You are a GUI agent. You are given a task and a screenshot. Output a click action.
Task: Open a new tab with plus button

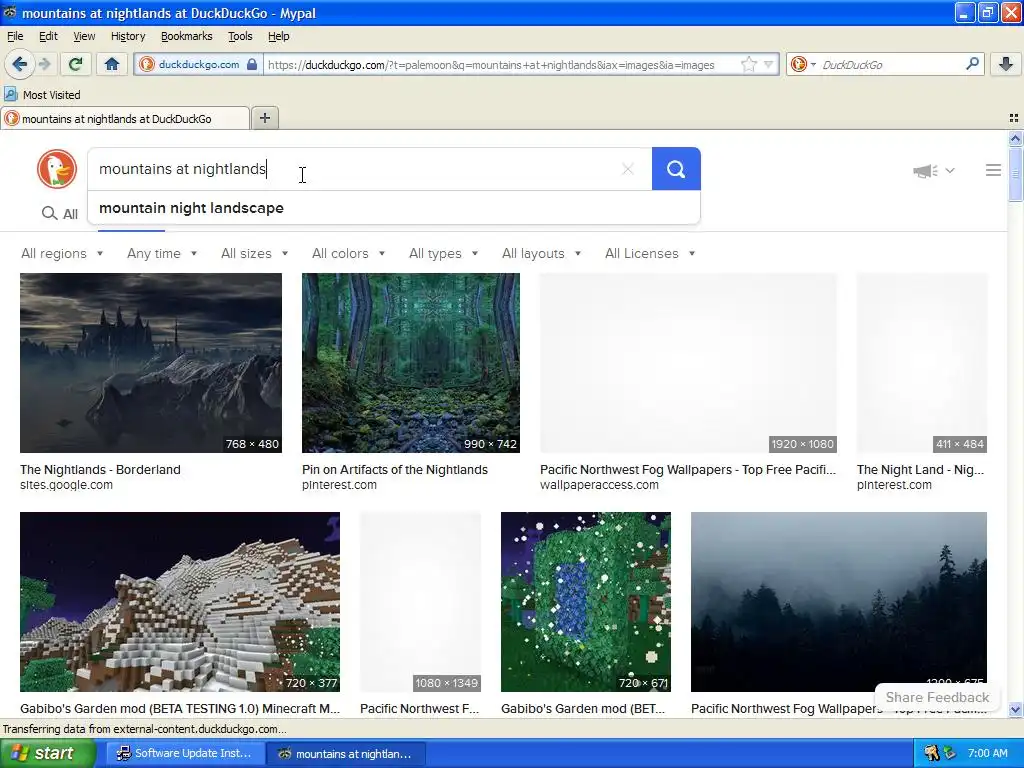pyautogui.click(x=264, y=118)
